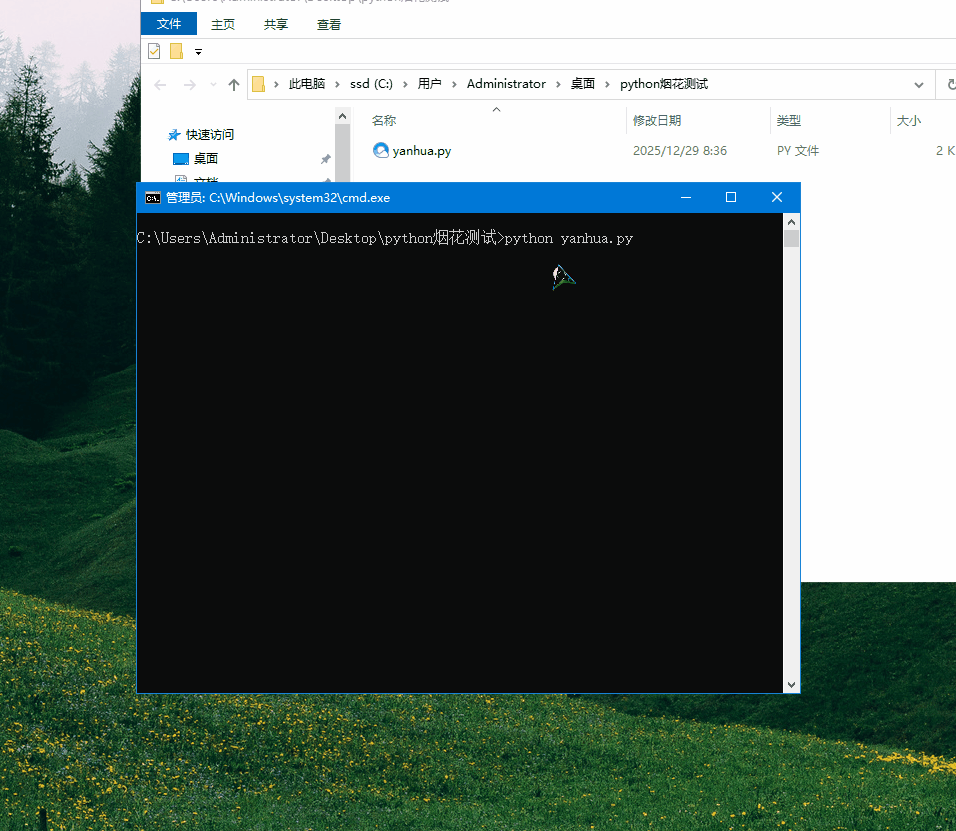Go forward with the Explorer forward arrow
This screenshot has height=831, width=956.
pyautogui.click(x=190, y=85)
